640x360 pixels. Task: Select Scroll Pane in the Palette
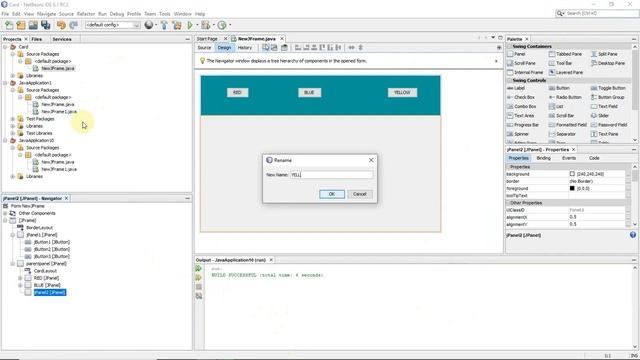pyautogui.click(x=521, y=63)
